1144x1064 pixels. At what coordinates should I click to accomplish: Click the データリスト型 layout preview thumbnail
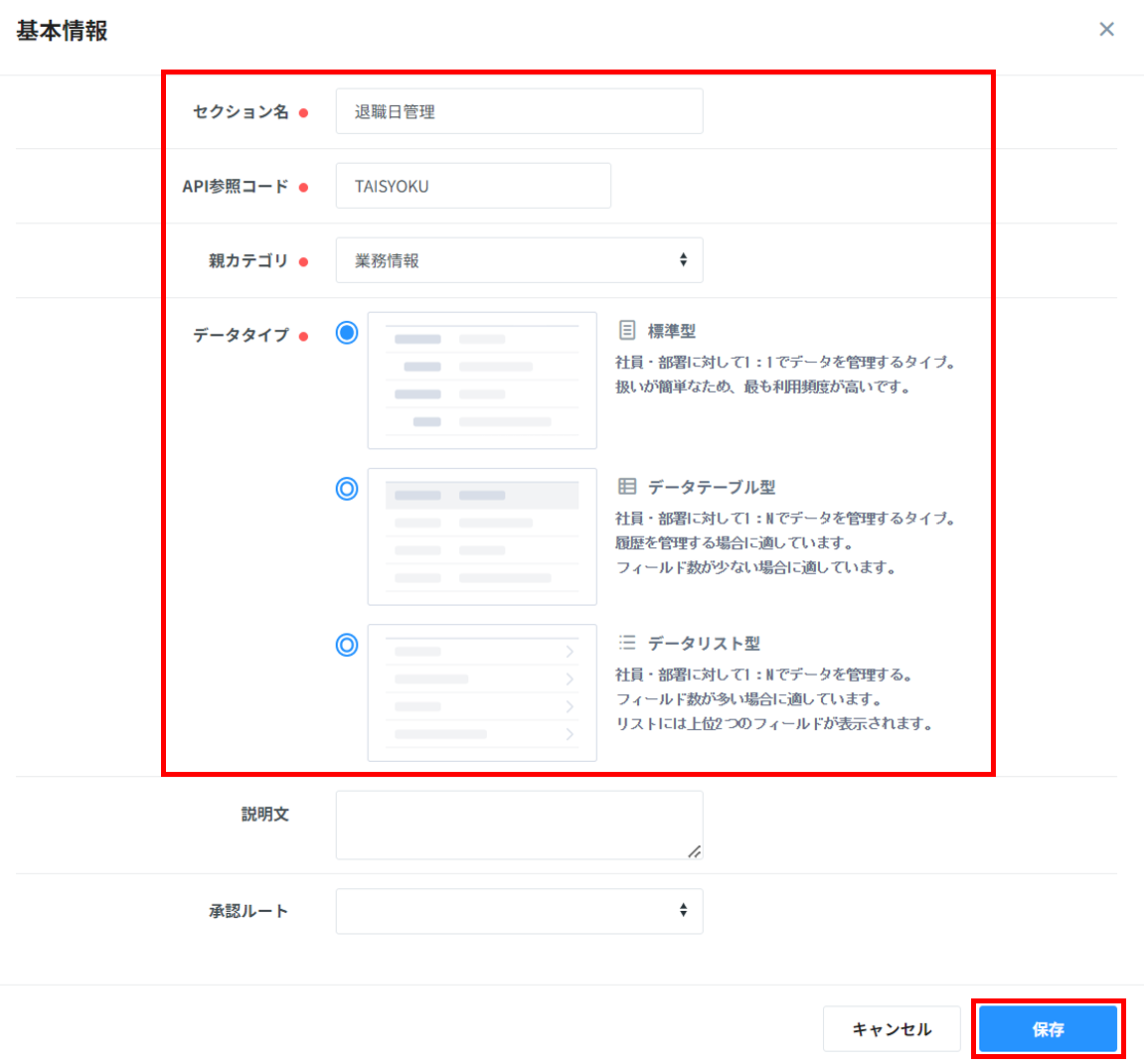click(482, 692)
